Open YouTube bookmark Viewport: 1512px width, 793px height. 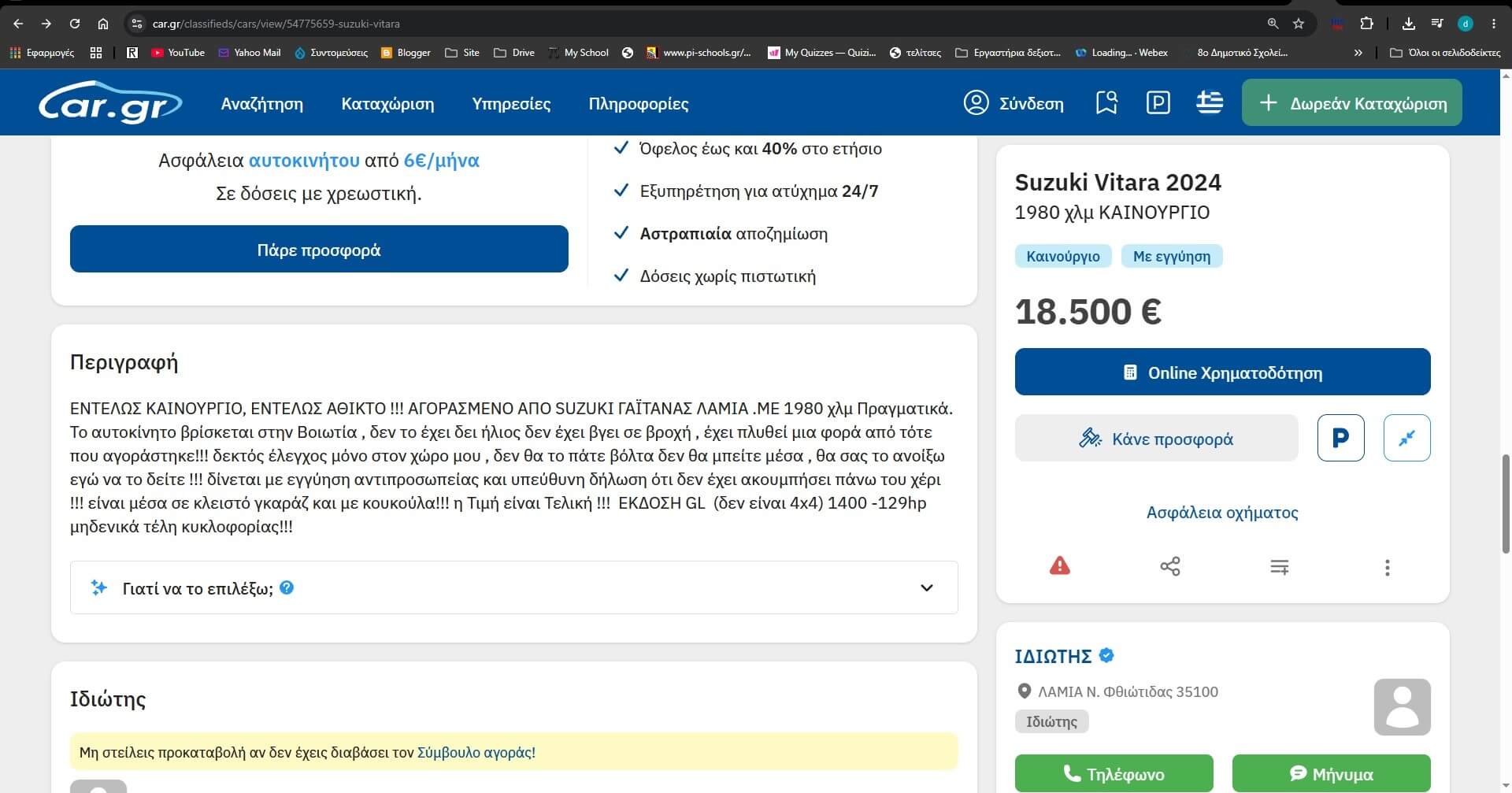[x=178, y=53]
